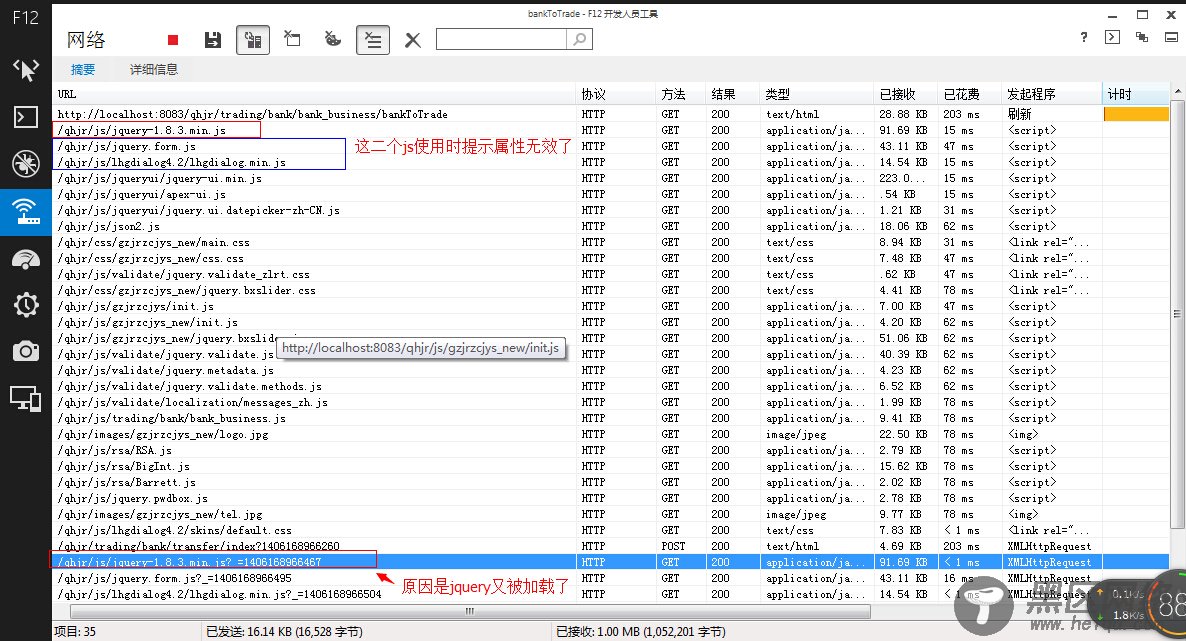Select the jquery.pwdbox.js request row
The image size is (1186, 641).
(x=610, y=498)
